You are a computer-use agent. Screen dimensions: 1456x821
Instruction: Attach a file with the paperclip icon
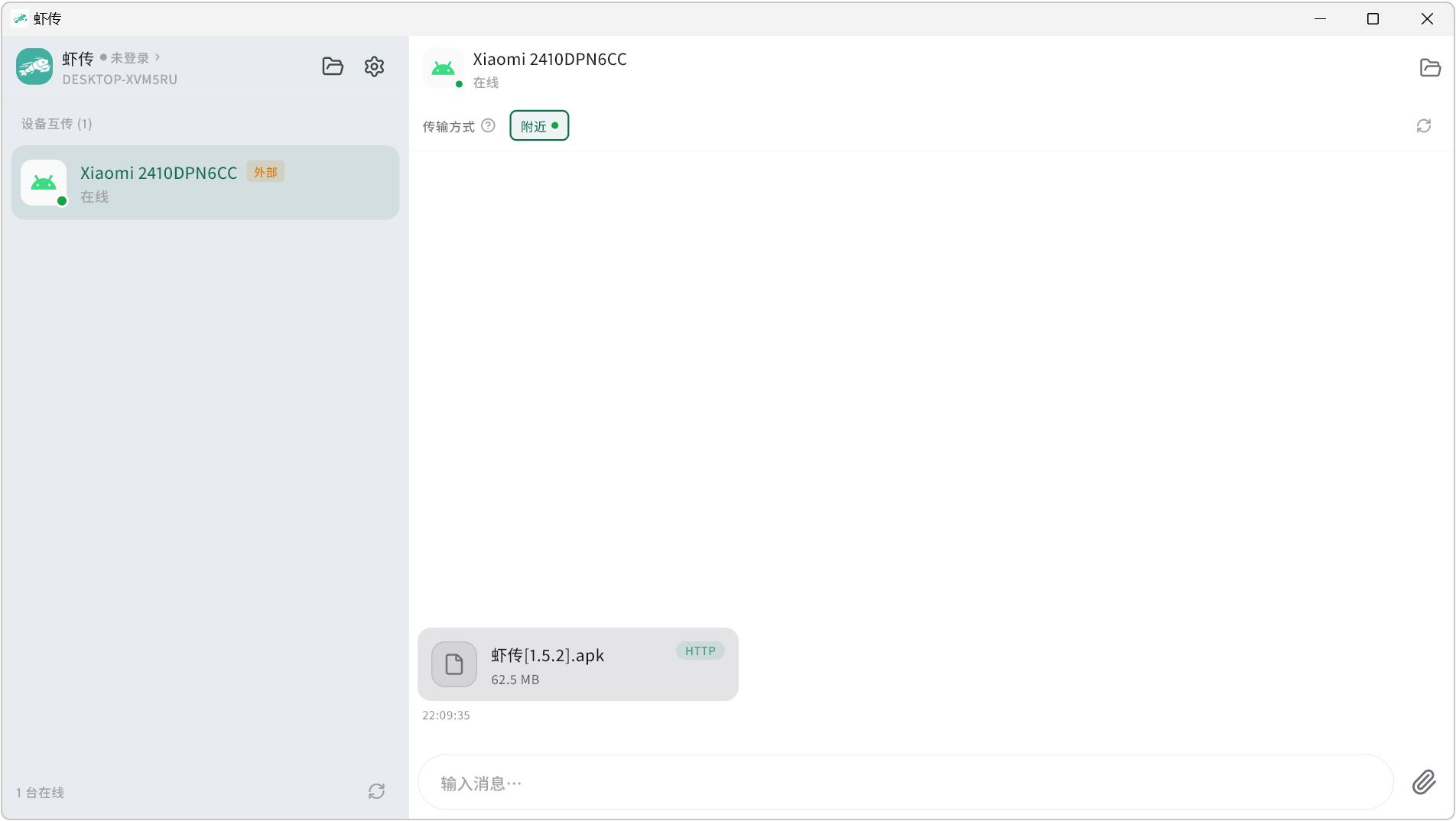click(1424, 782)
